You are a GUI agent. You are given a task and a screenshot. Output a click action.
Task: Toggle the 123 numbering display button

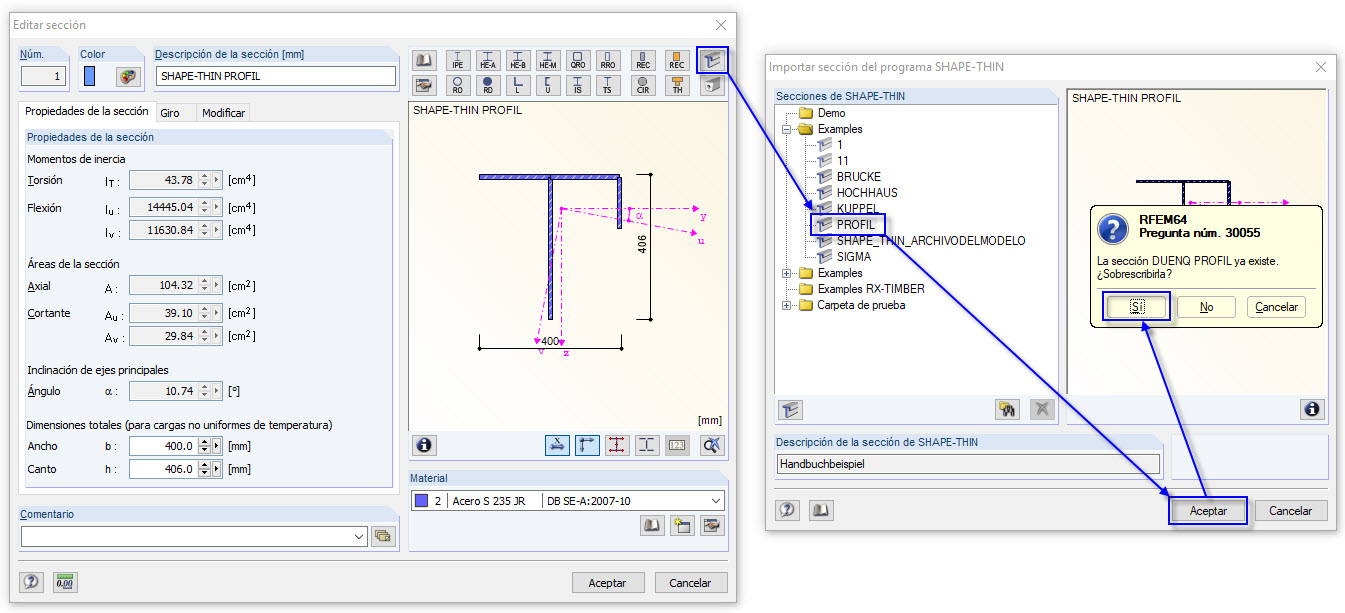tap(677, 445)
